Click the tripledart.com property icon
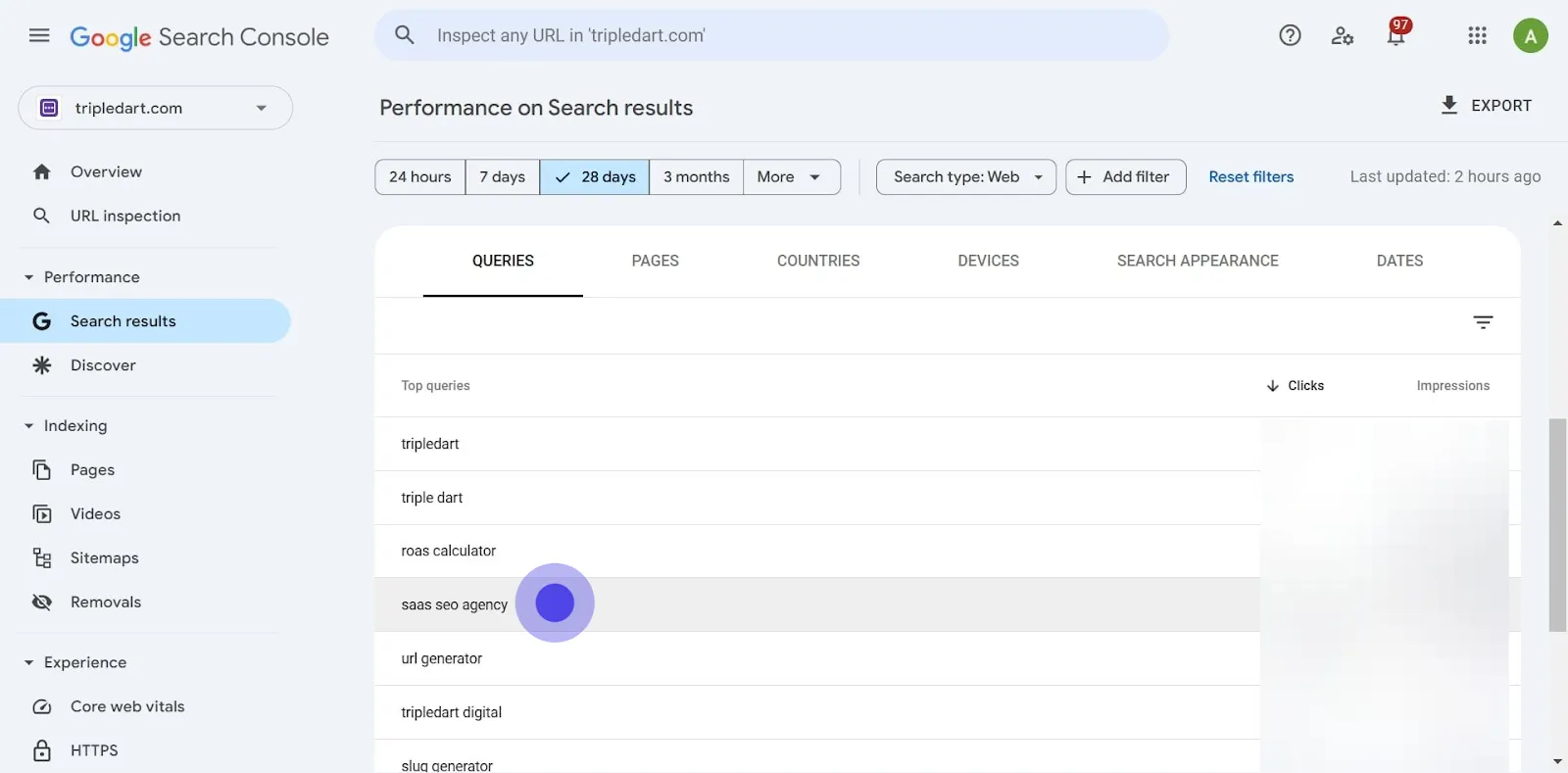The width and height of the screenshot is (1568, 773). click(x=49, y=108)
